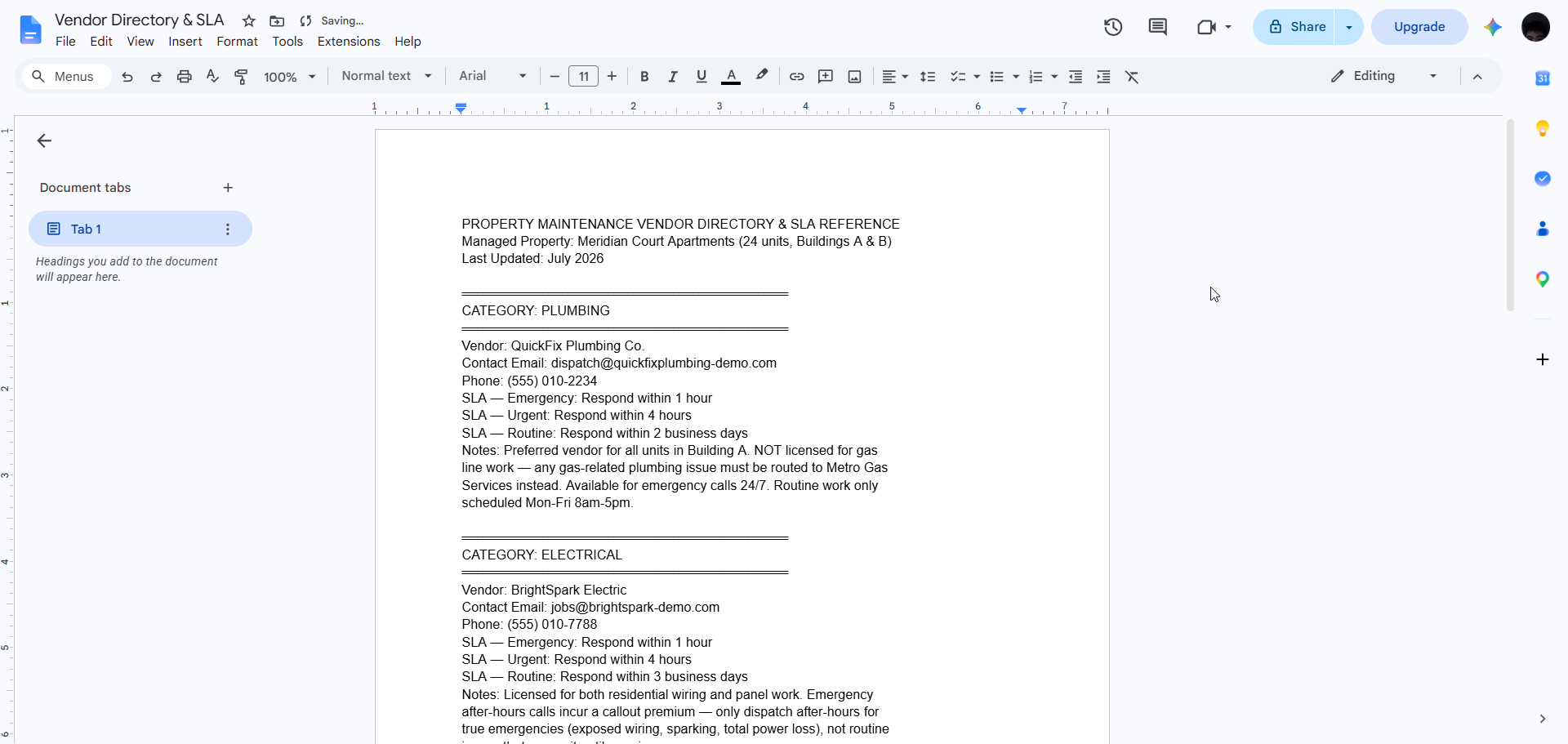1568x744 pixels.
Task: Show the side panel chevron at bottom right
Action: (1542, 719)
